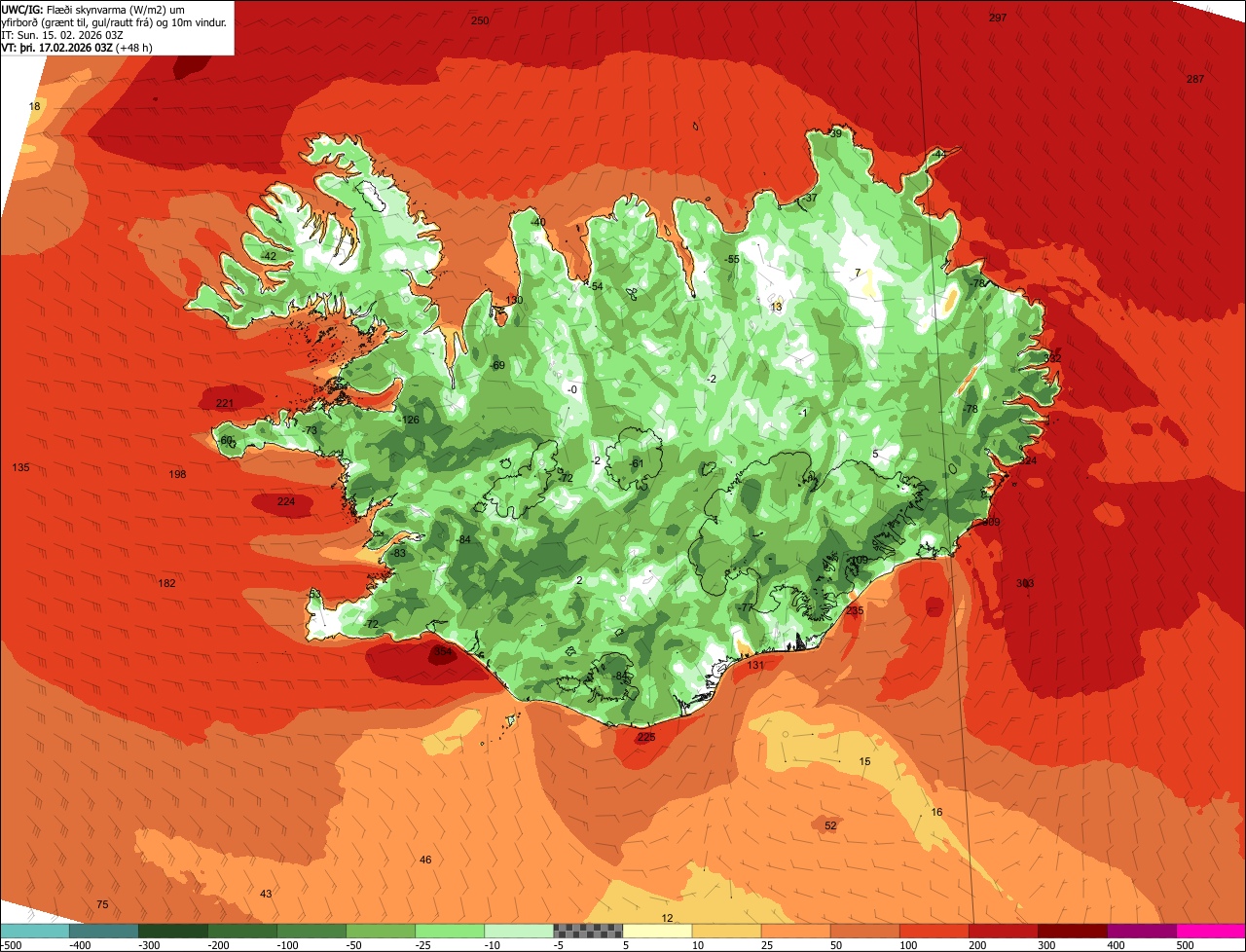
Task: Click the '-83' value on the land
Action: coord(397,553)
